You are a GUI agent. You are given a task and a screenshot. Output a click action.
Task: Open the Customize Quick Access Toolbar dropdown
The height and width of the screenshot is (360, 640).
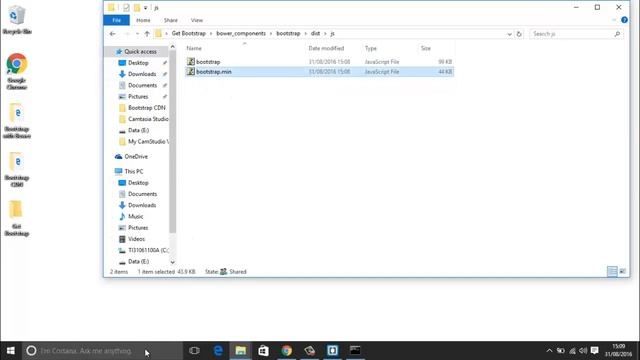tap(145, 8)
